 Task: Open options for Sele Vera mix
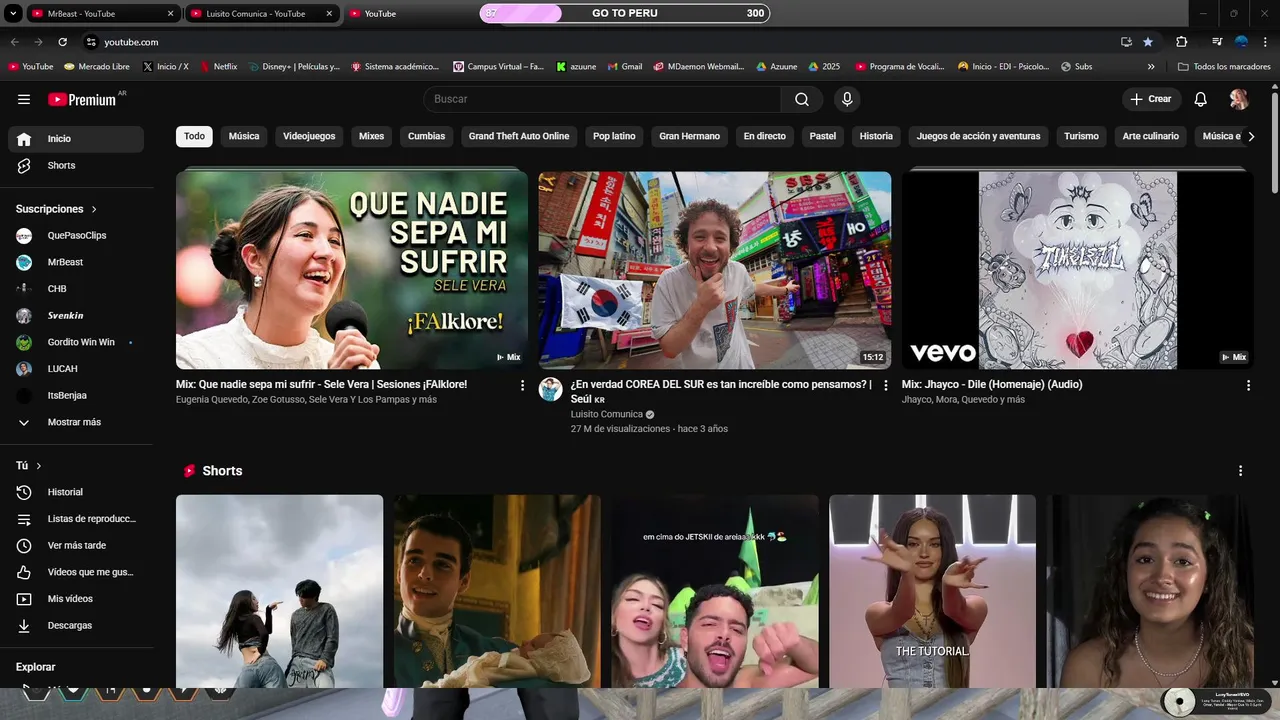[x=522, y=385]
